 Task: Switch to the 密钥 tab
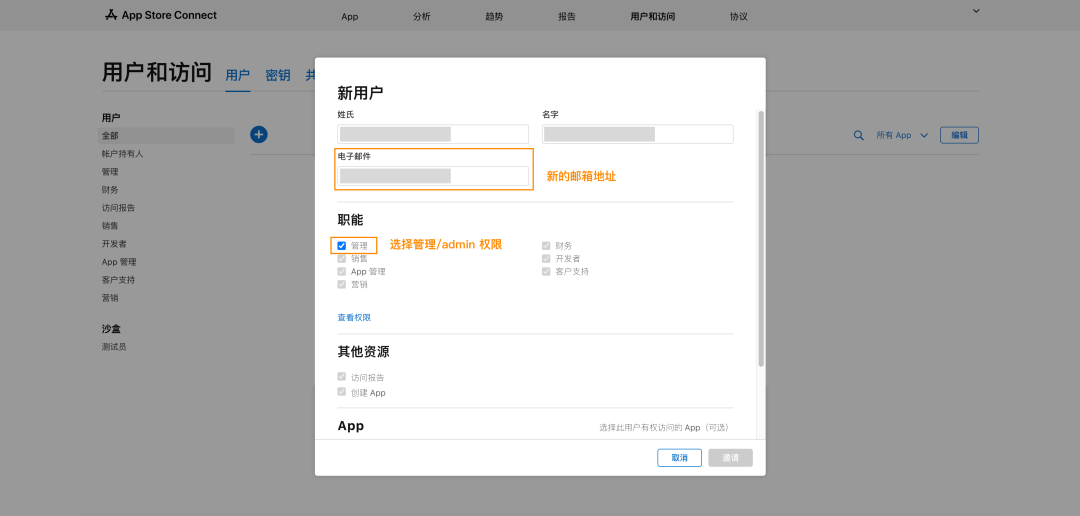pos(278,76)
